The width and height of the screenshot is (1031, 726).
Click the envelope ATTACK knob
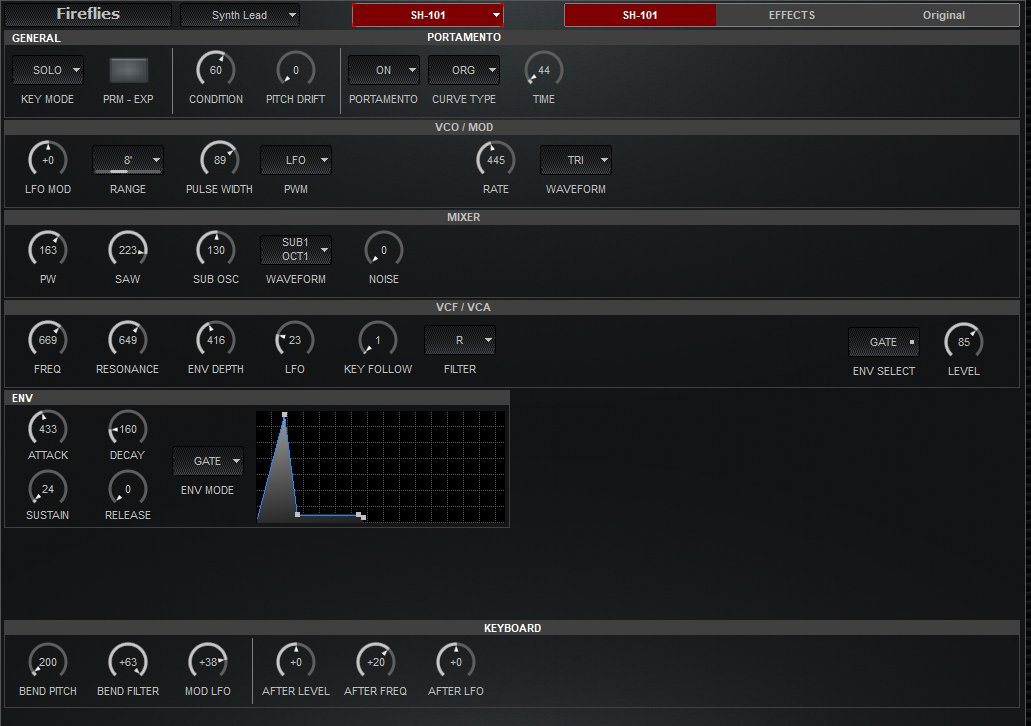click(48, 429)
